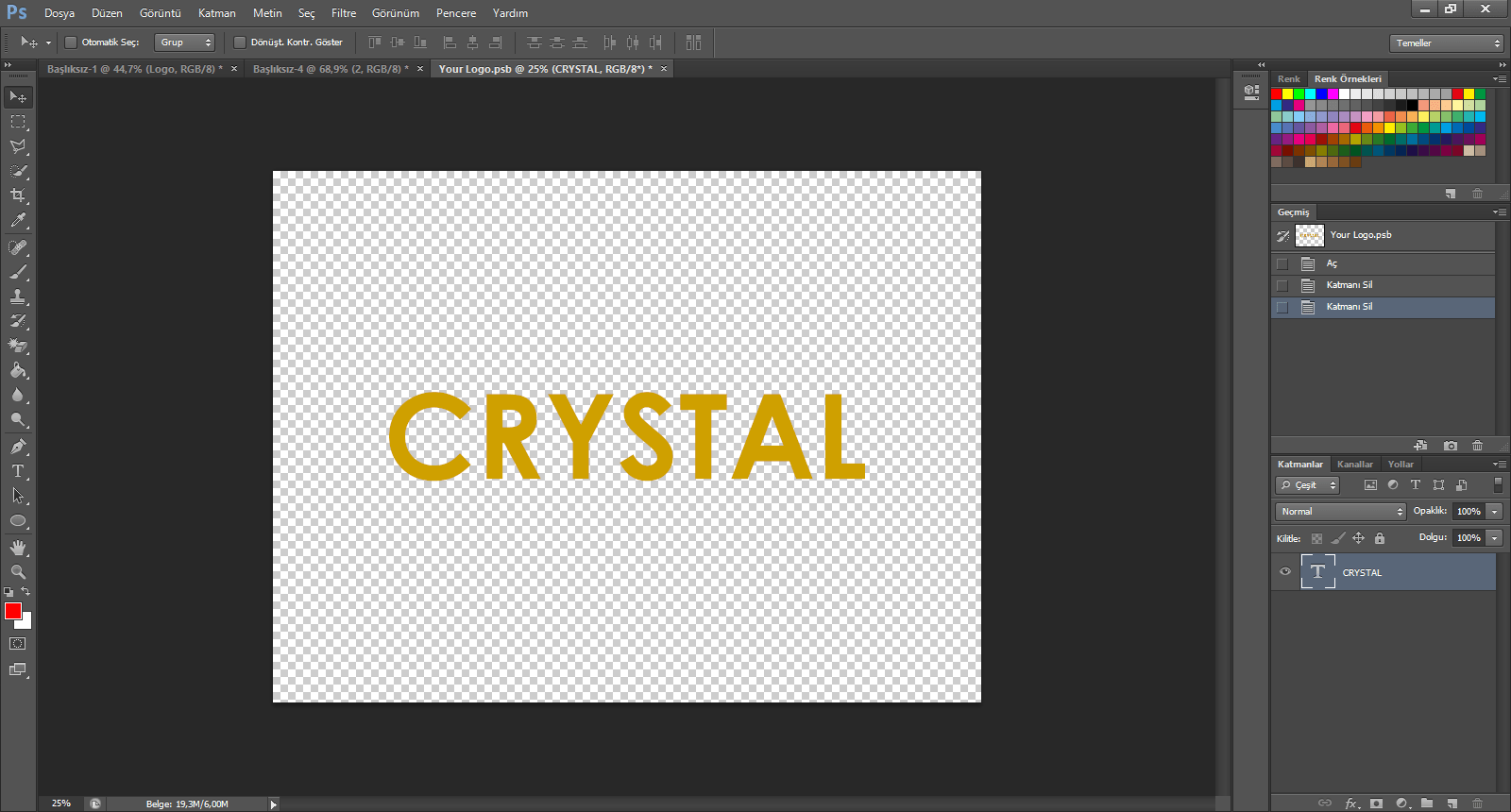The image size is (1511, 812).
Task: Select the Brush tool
Action: tap(18, 272)
